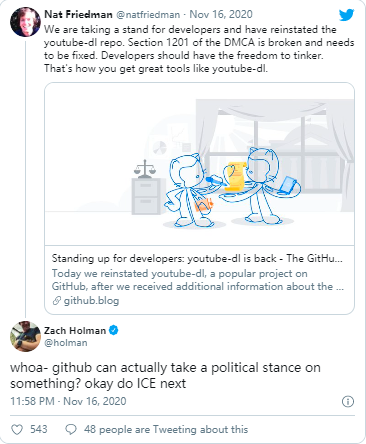Visit the @holman handle

click(x=66, y=343)
